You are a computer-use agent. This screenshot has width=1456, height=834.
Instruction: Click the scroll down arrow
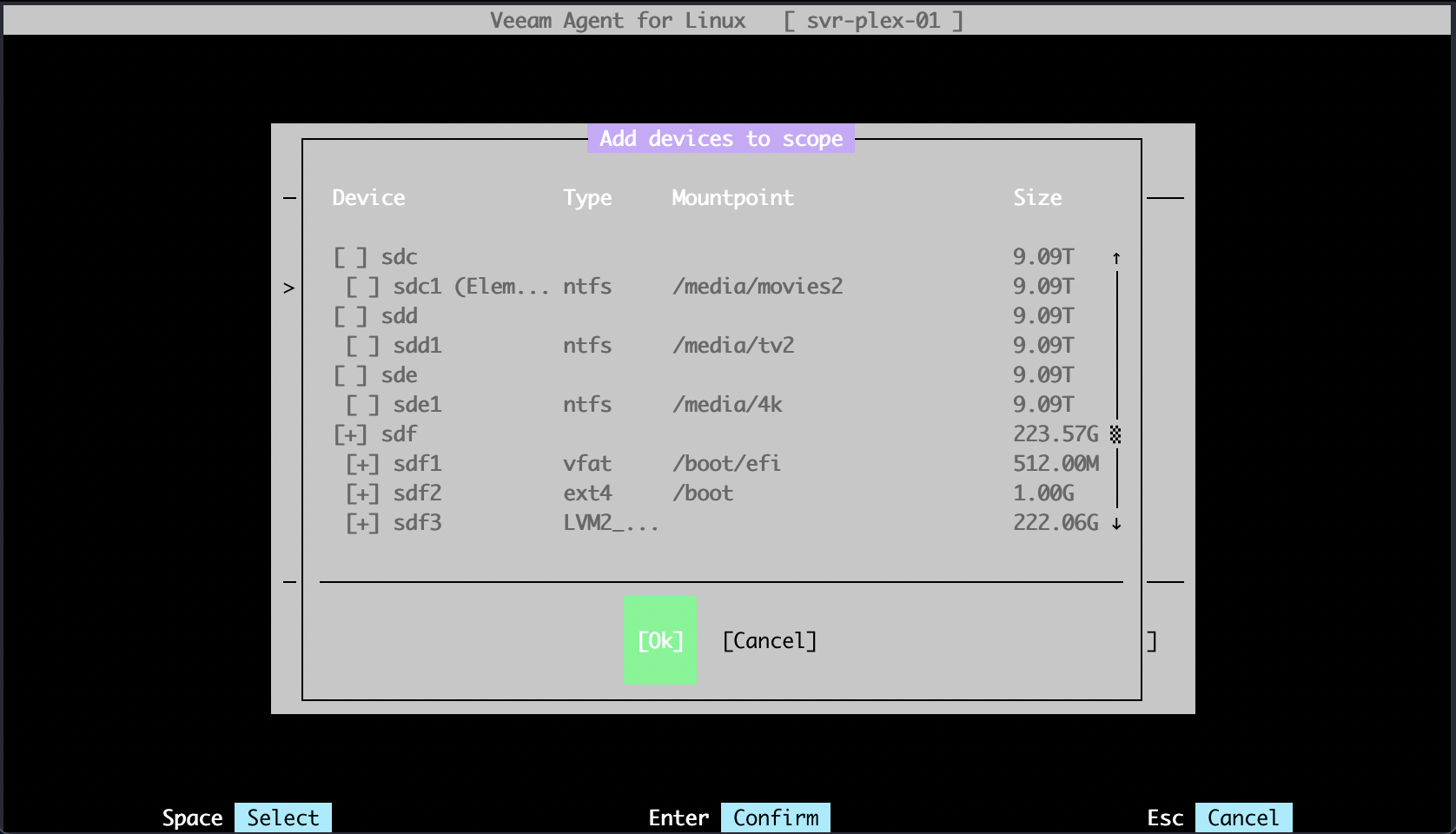tap(1116, 523)
